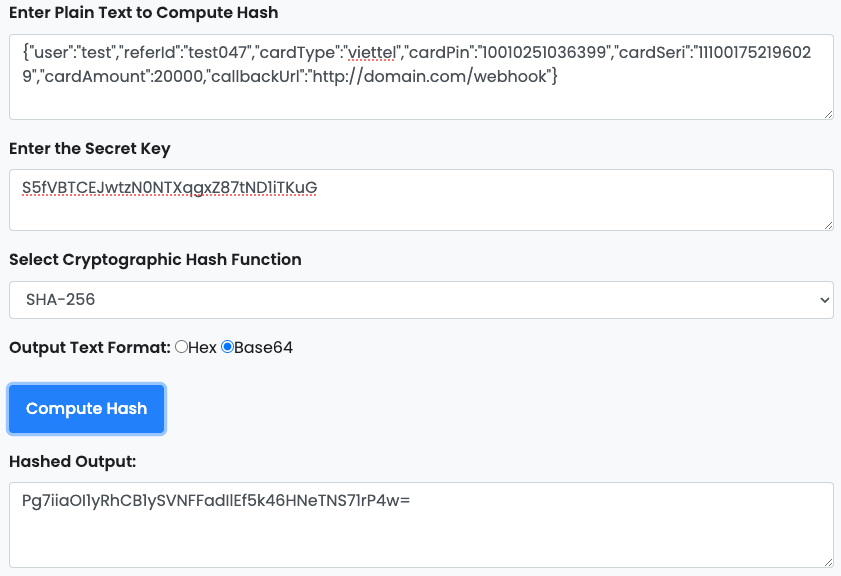This screenshot has height=576, width=841.
Task: Select the Hex output format radio button
Action: point(181,347)
